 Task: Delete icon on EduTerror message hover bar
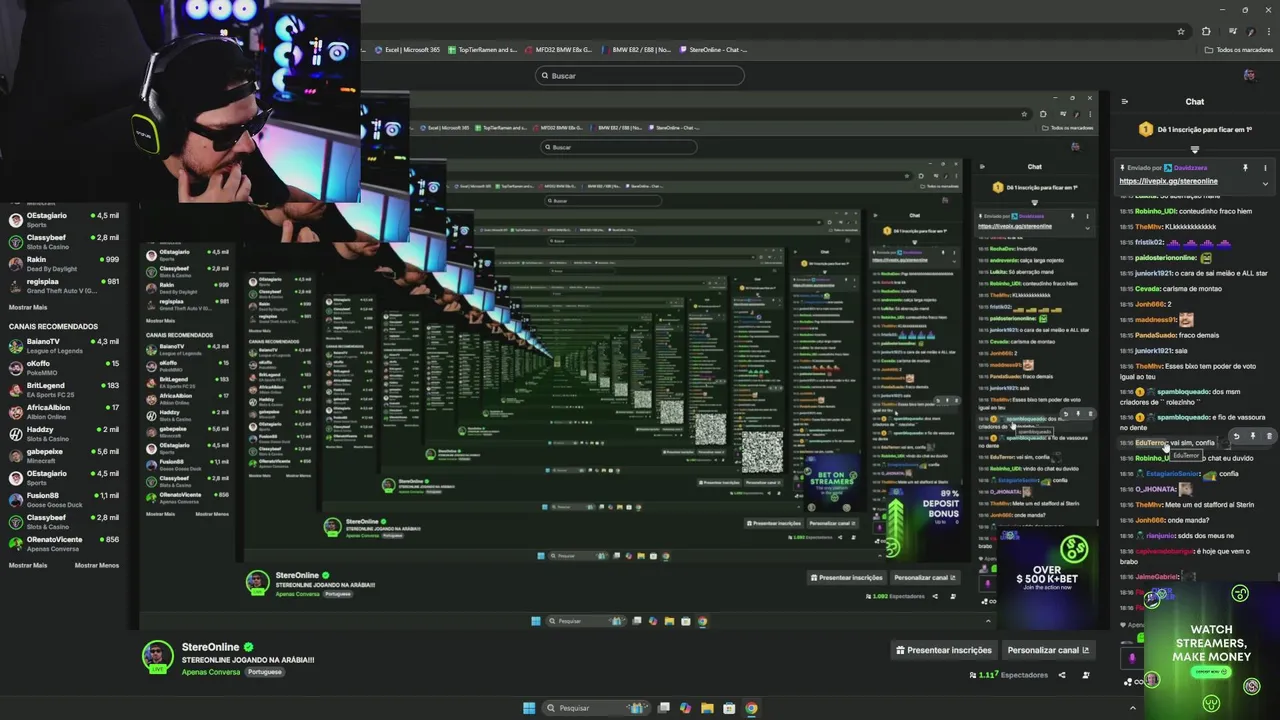[x=1269, y=436]
